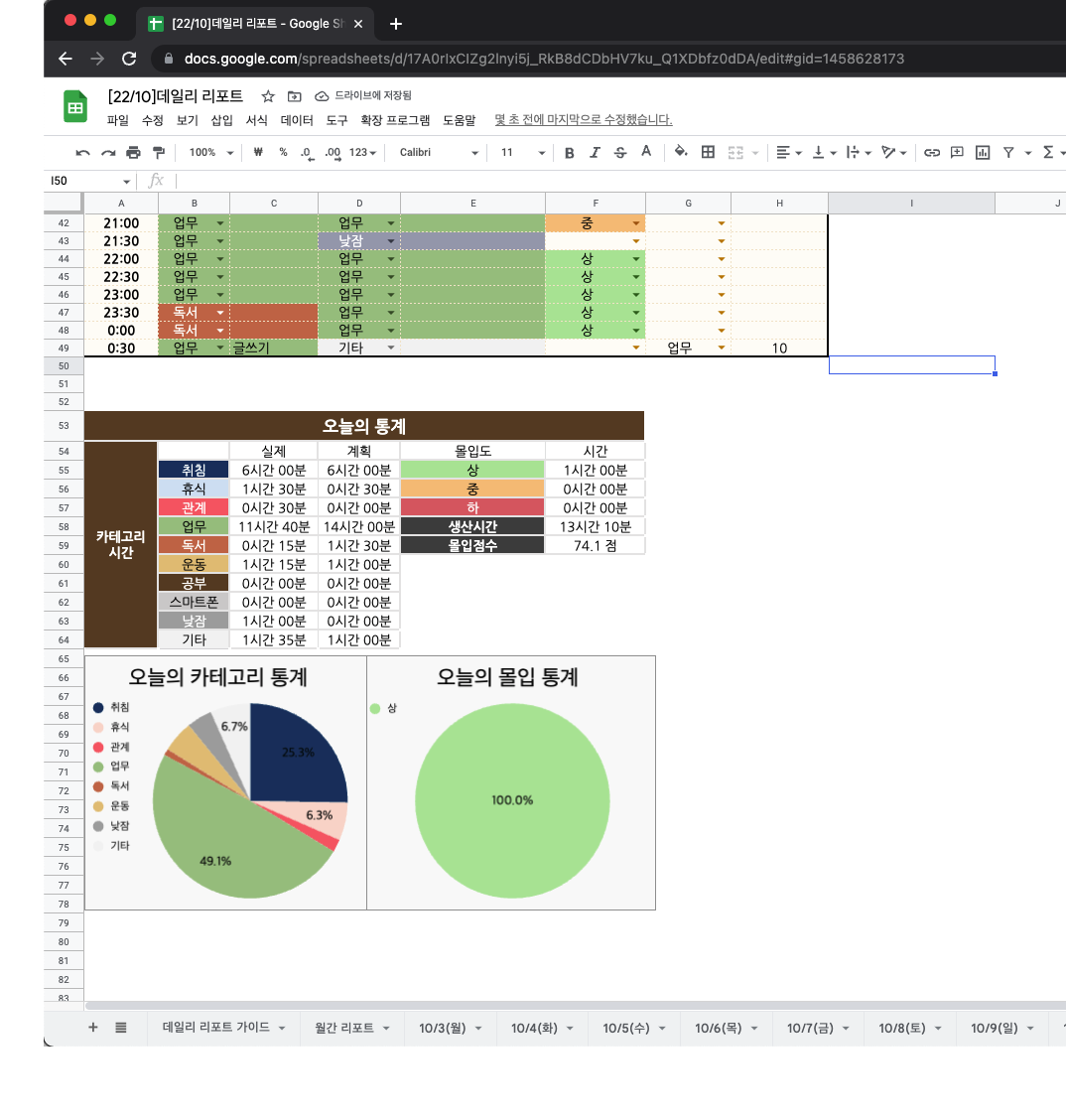
Task: Open the cell borders tool
Action: click(x=708, y=152)
